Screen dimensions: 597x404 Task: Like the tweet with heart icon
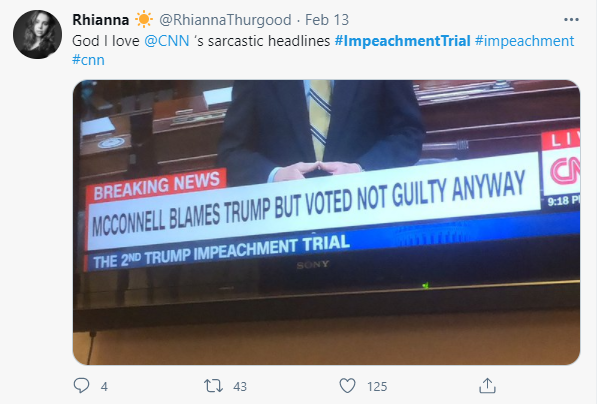(347, 386)
